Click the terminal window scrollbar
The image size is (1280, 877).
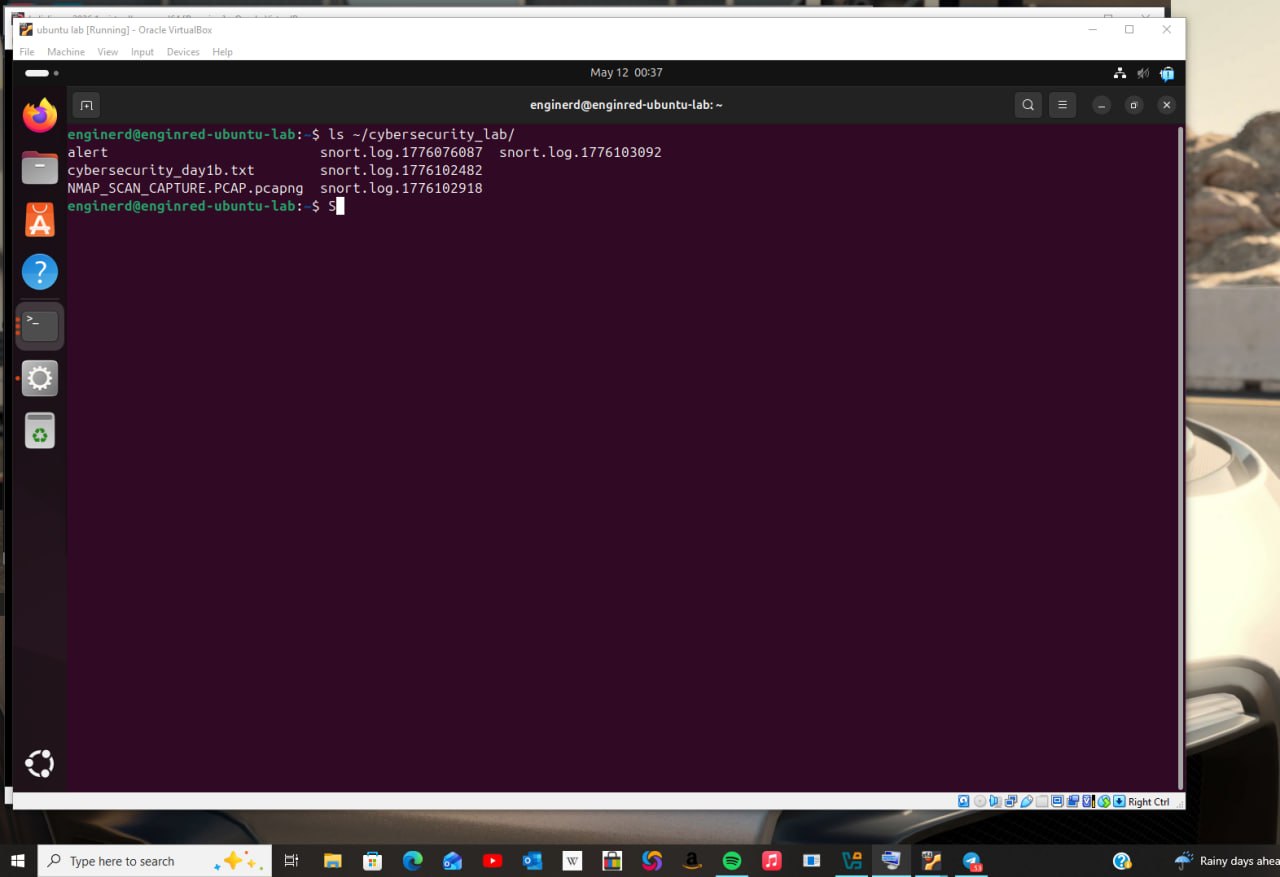point(1180,457)
